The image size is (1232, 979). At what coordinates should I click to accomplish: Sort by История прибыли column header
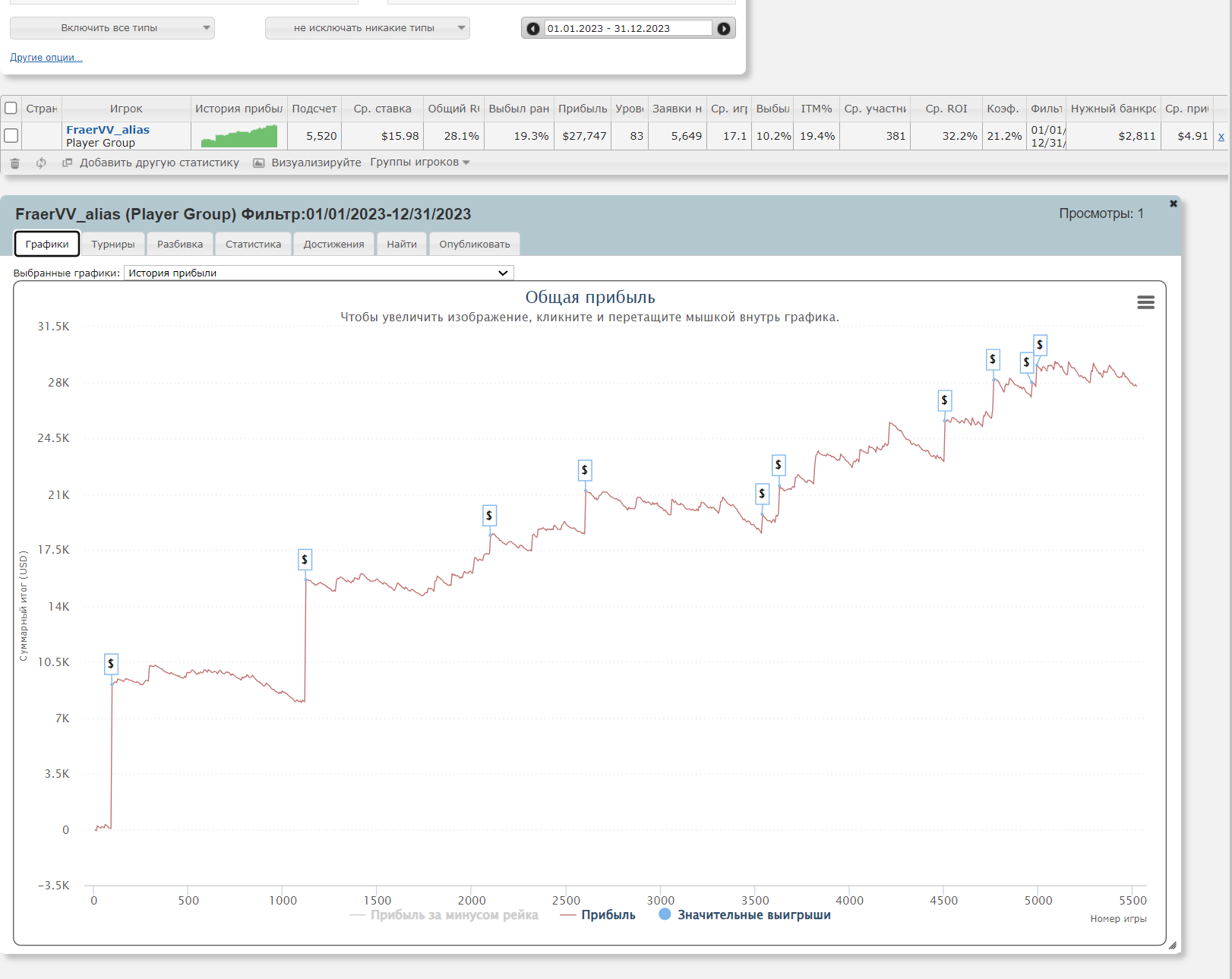pyautogui.click(x=239, y=109)
